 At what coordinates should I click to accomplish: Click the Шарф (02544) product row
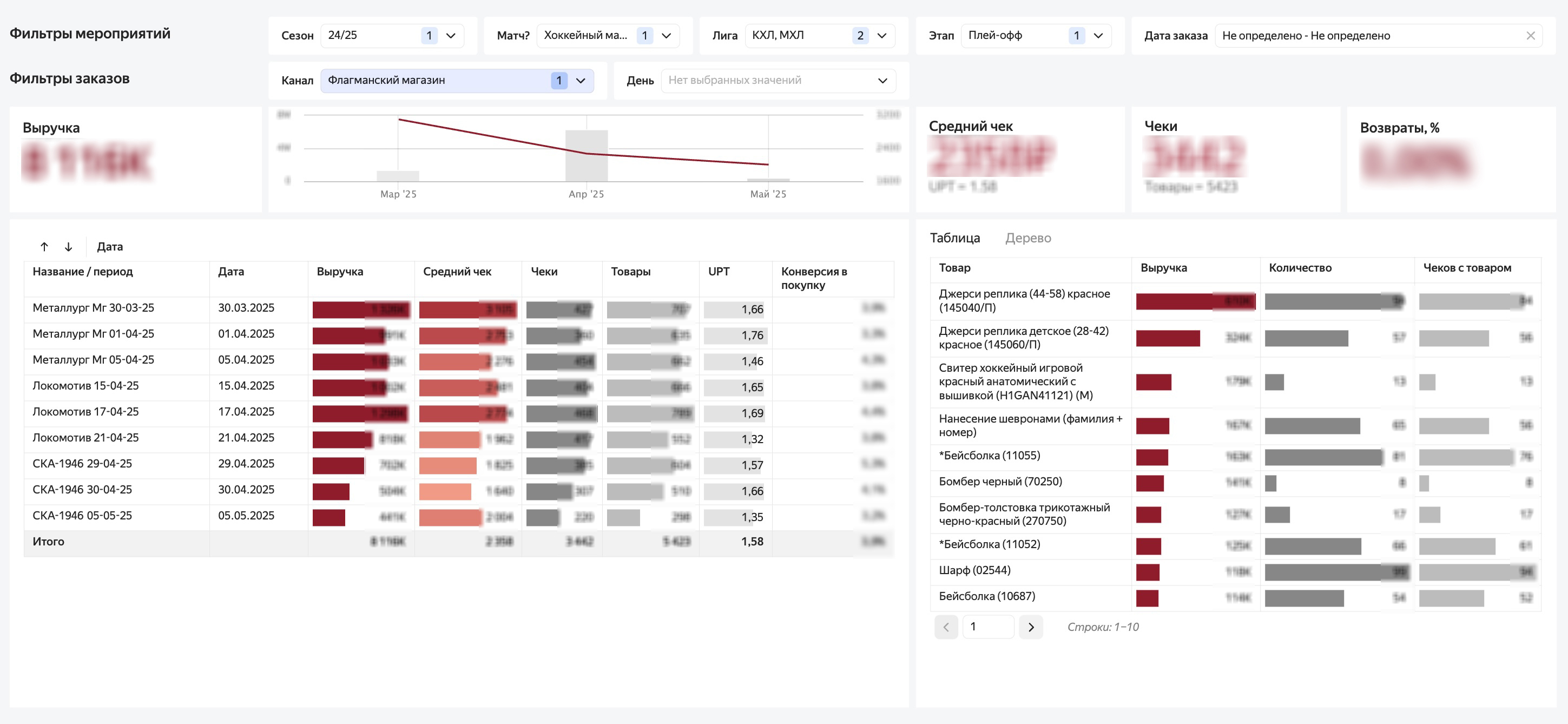click(974, 570)
